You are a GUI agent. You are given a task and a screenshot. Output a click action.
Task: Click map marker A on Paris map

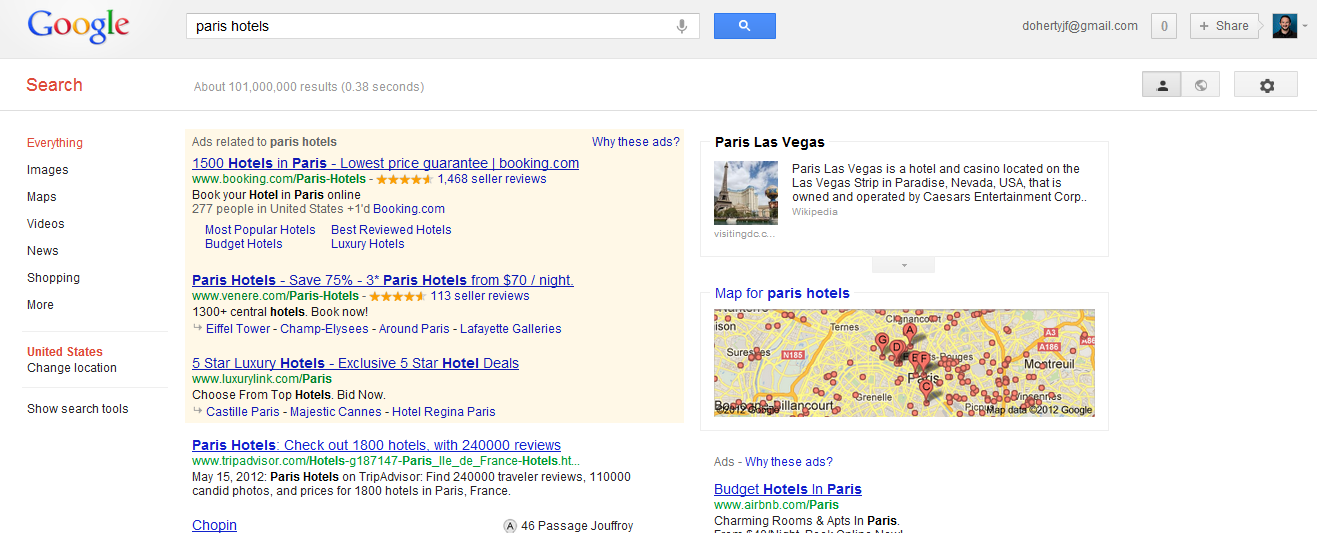[x=909, y=331]
